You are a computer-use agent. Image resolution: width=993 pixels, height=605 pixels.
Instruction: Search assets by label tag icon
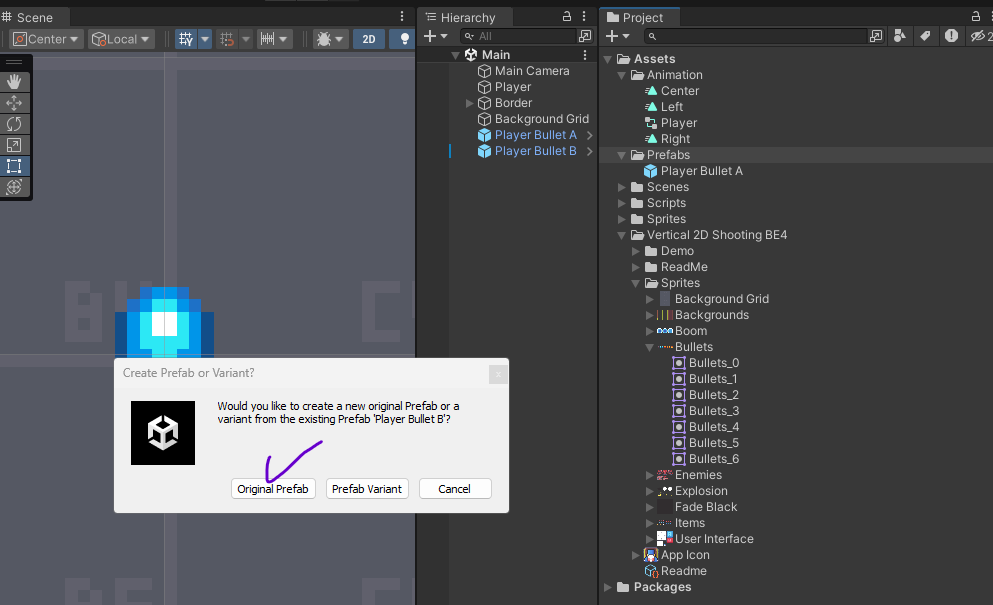(925, 36)
